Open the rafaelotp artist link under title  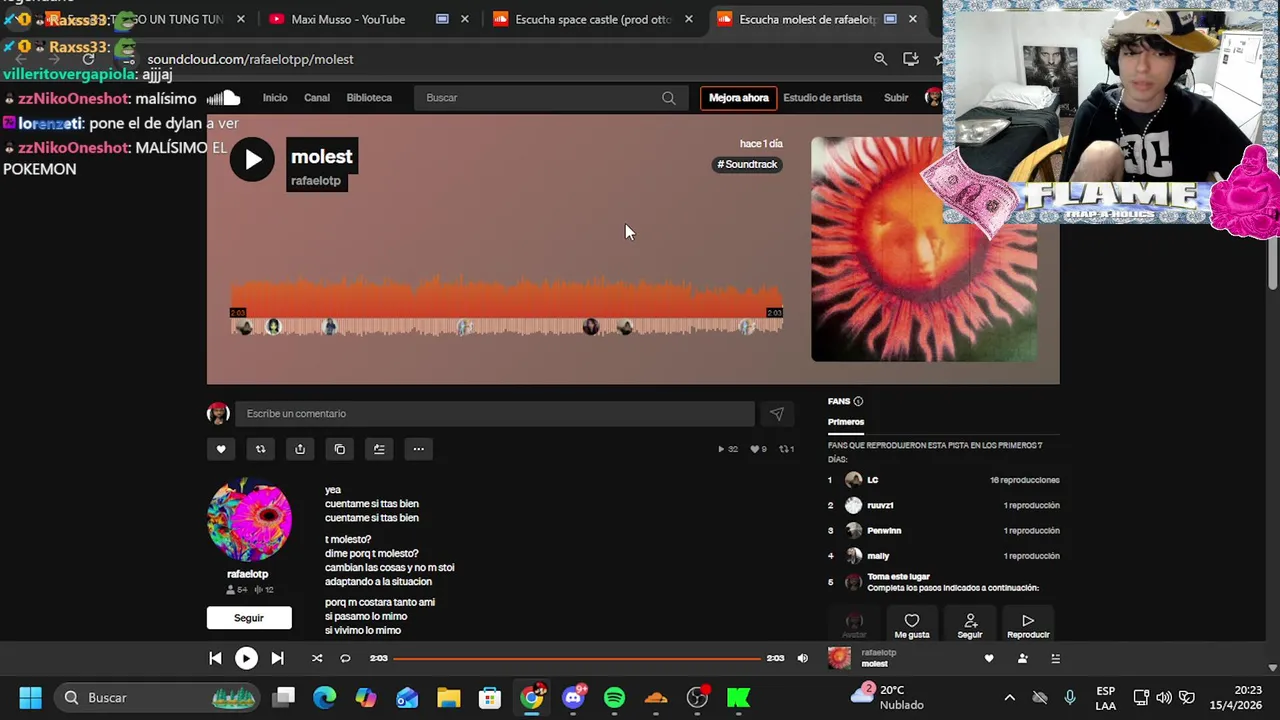[316, 180]
